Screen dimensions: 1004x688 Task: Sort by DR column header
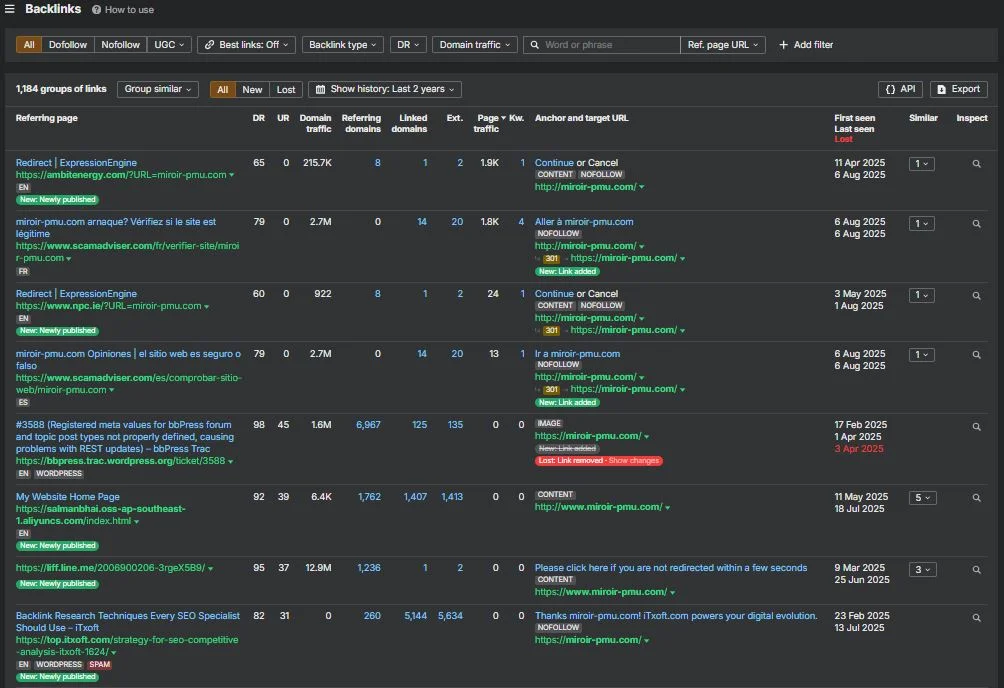[259, 118]
